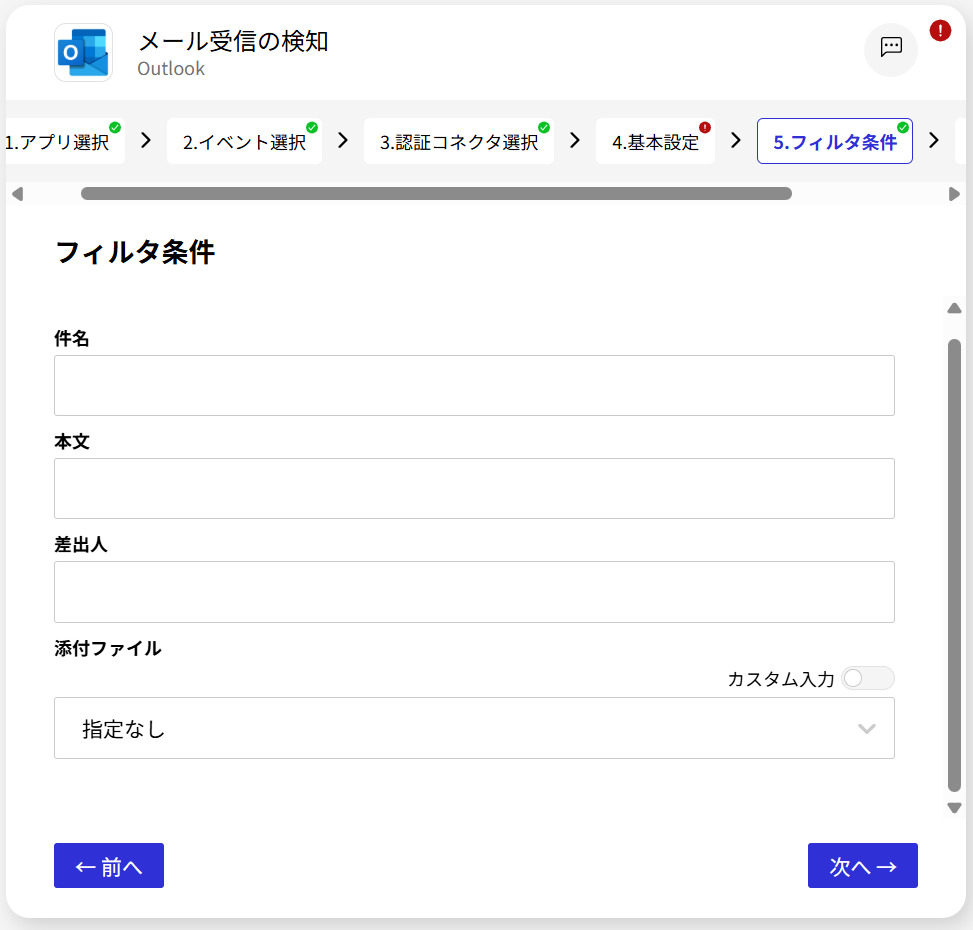Click the 前へ back button
973x930 pixels.
109,866
